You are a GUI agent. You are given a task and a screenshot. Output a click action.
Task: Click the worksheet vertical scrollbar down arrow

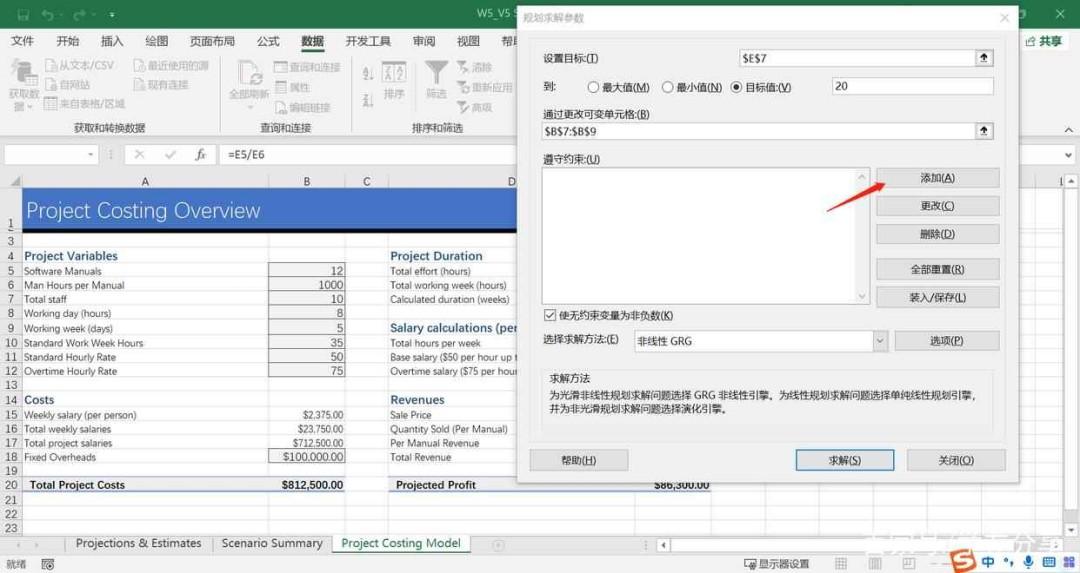pos(1070,529)
